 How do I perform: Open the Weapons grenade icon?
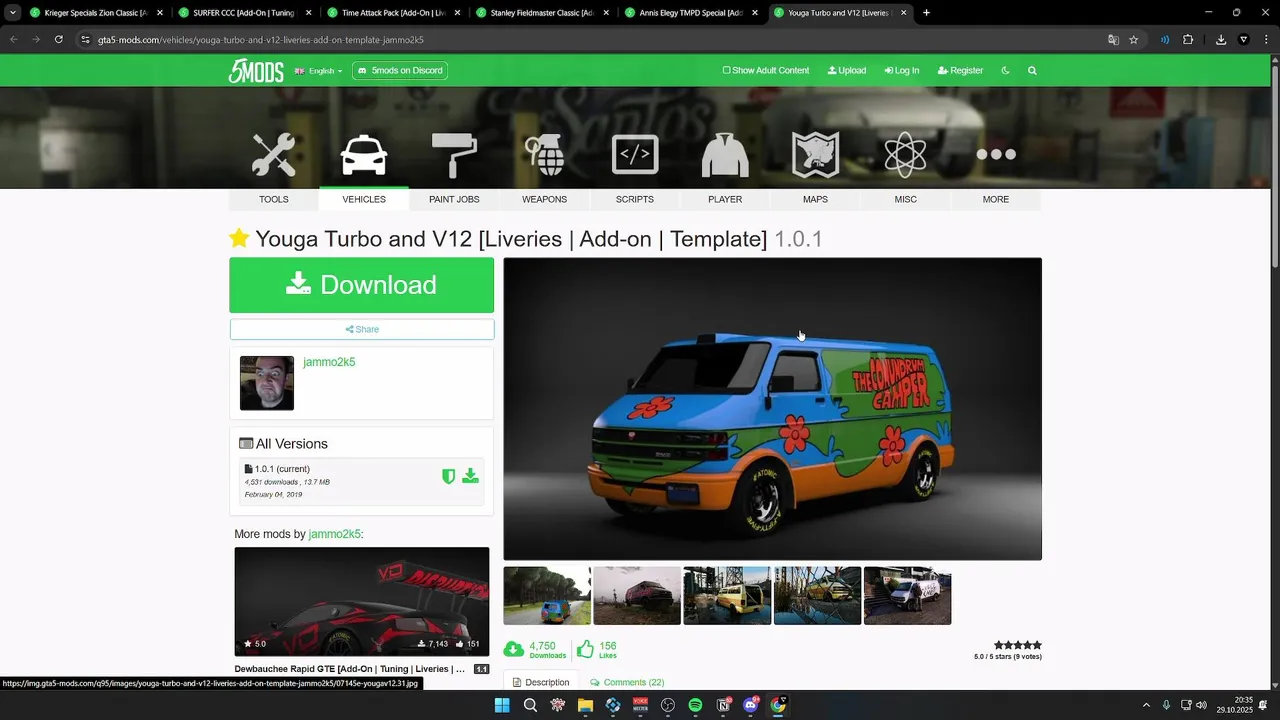(545, 155)
